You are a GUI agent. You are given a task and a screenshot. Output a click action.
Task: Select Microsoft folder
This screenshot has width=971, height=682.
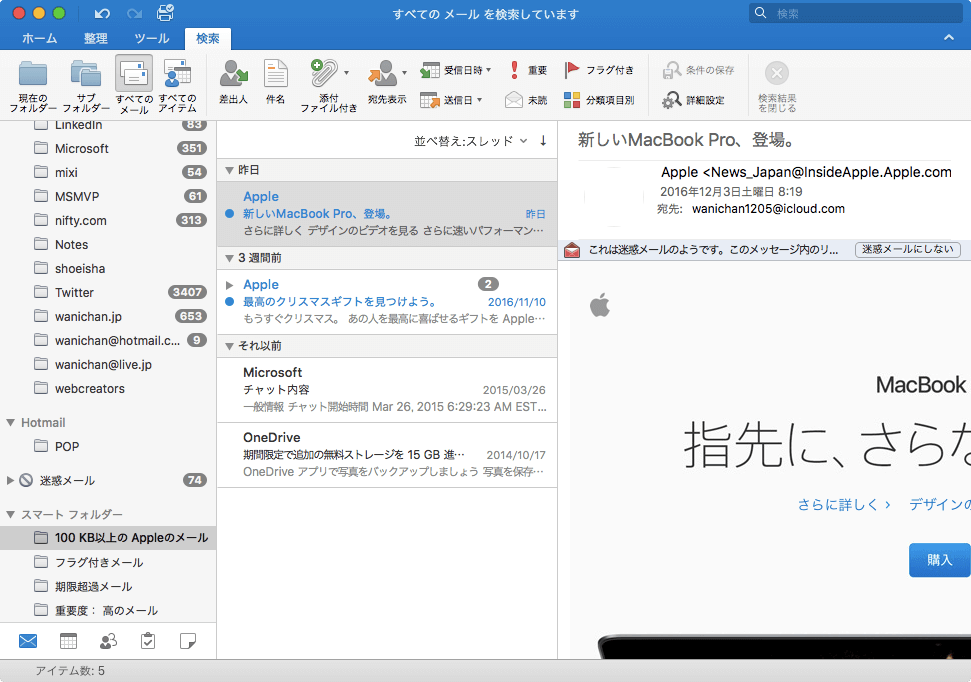point(108,149)
